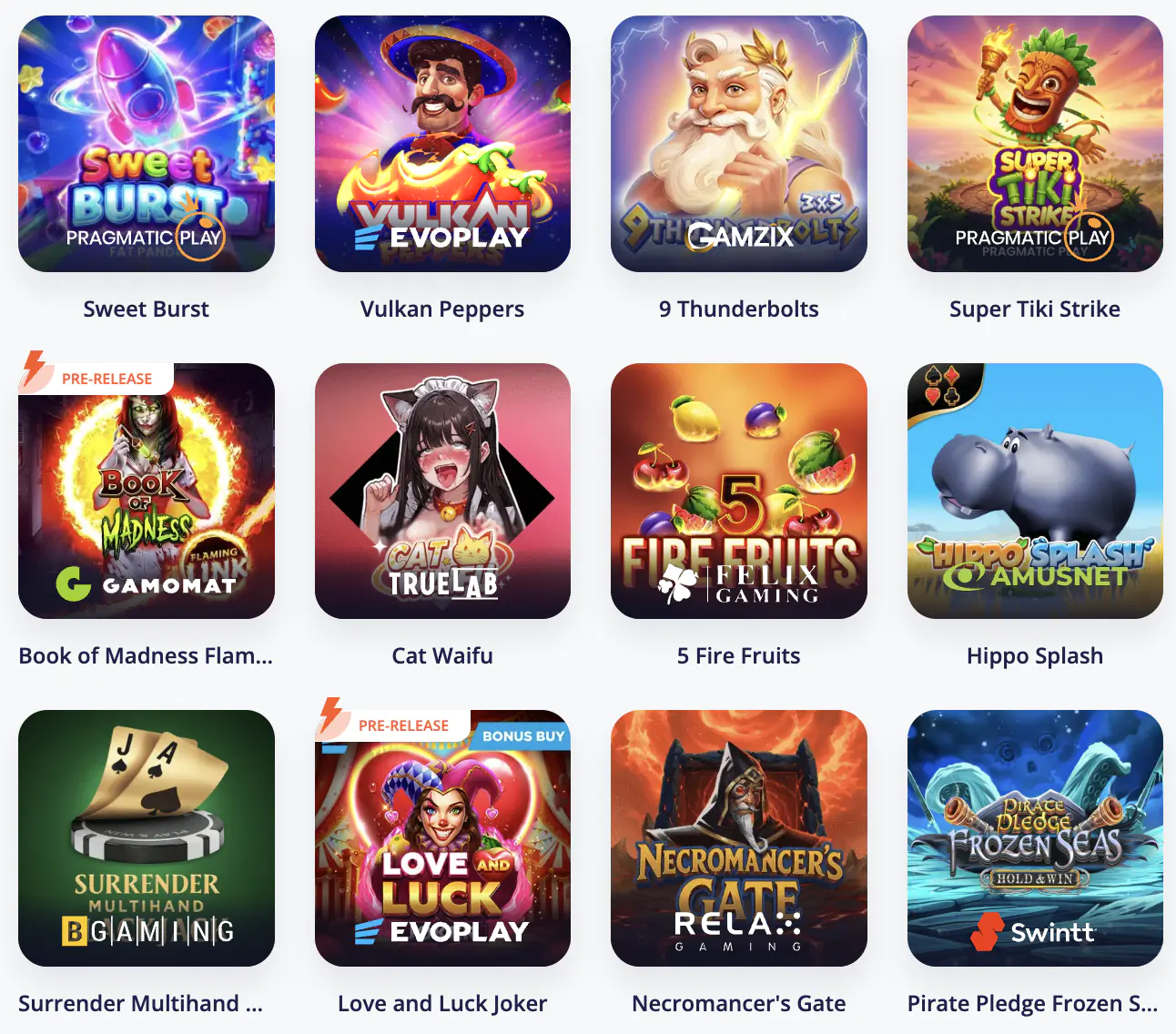The height and width of the screenshot is (1034, 1176).
Task: Click the Sweet Burst title link
Action: tap(147, 309)
